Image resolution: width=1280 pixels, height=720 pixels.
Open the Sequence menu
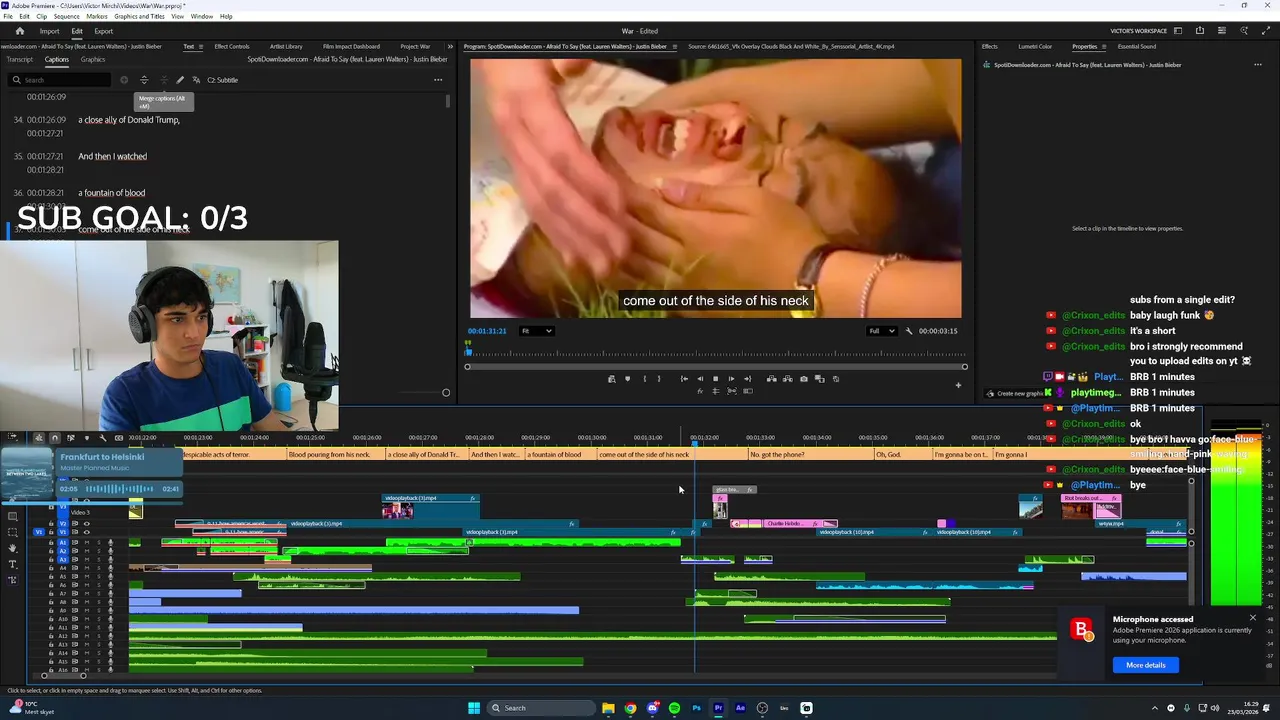pos(66,17)
